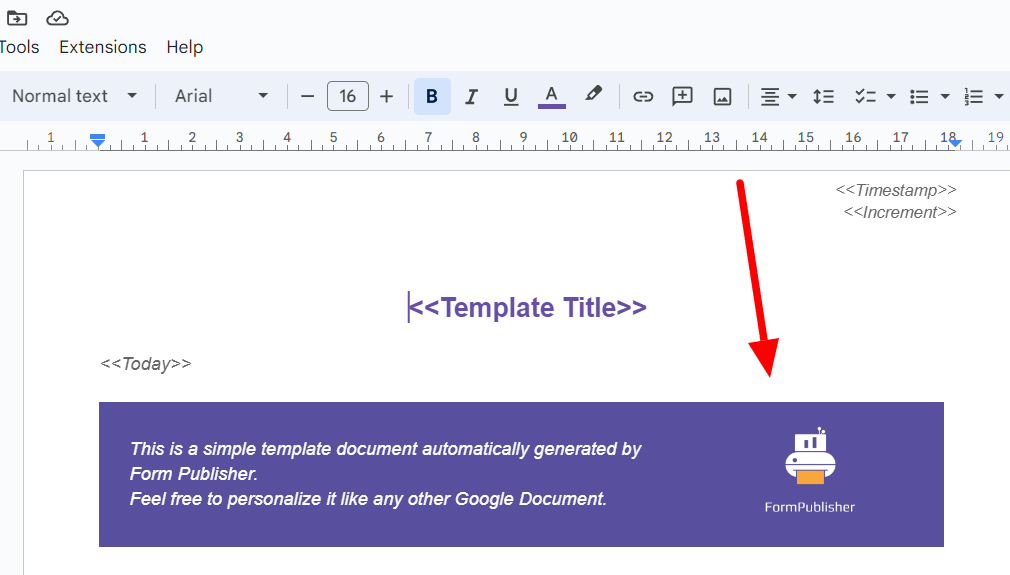Click the cloud saved status icon
The height and width of the screenshot is (575, 1010).
(57, 18)
